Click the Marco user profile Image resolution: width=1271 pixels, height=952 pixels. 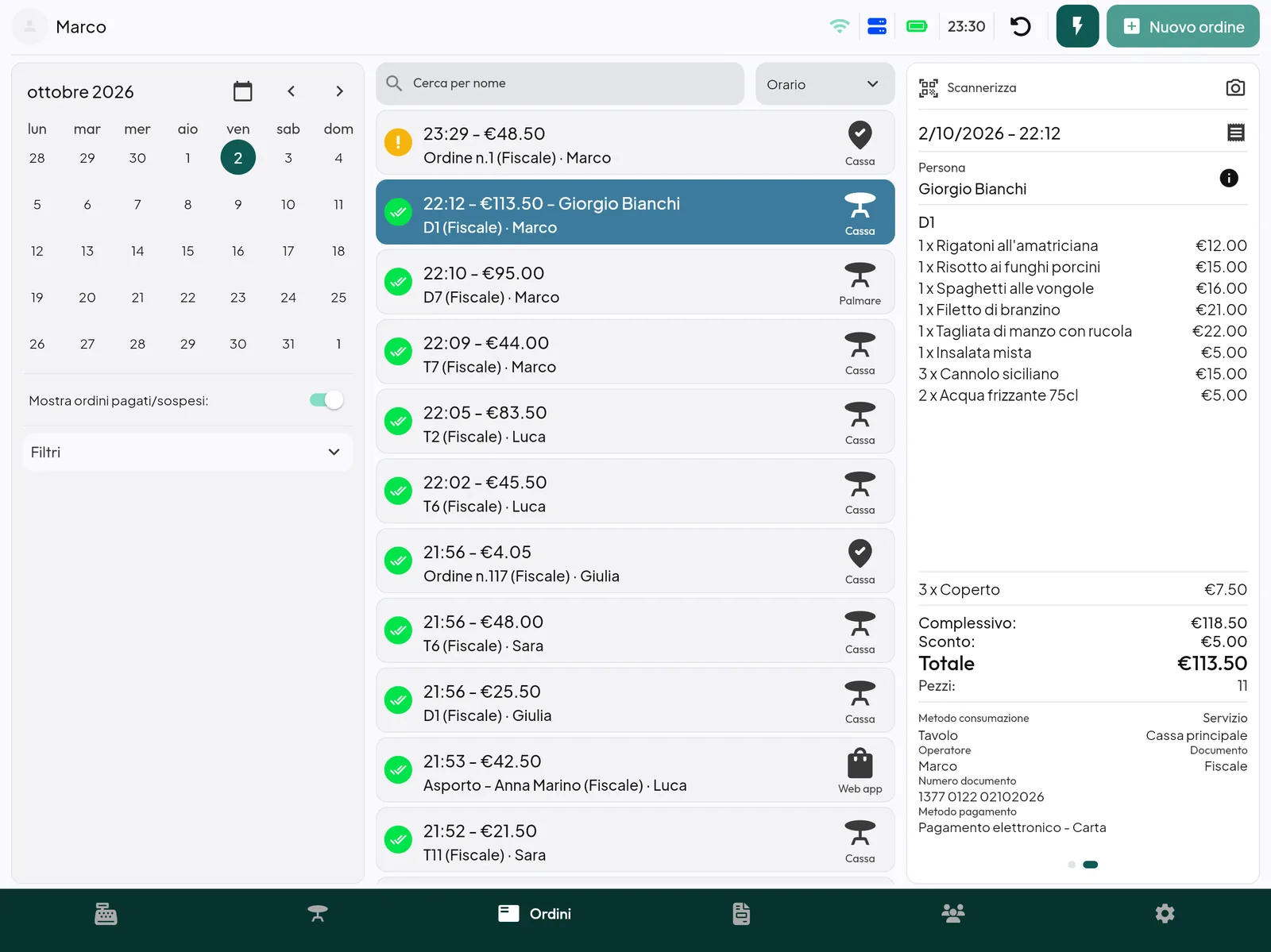point(60,26)
